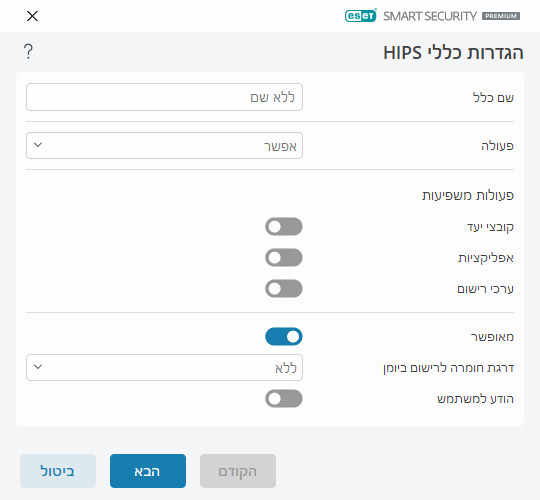Image resolution: width=540 pixels, height=500 pixels.
Task: Click the 'שם כלל' rule name label
Action: click(x=493, y=98)
